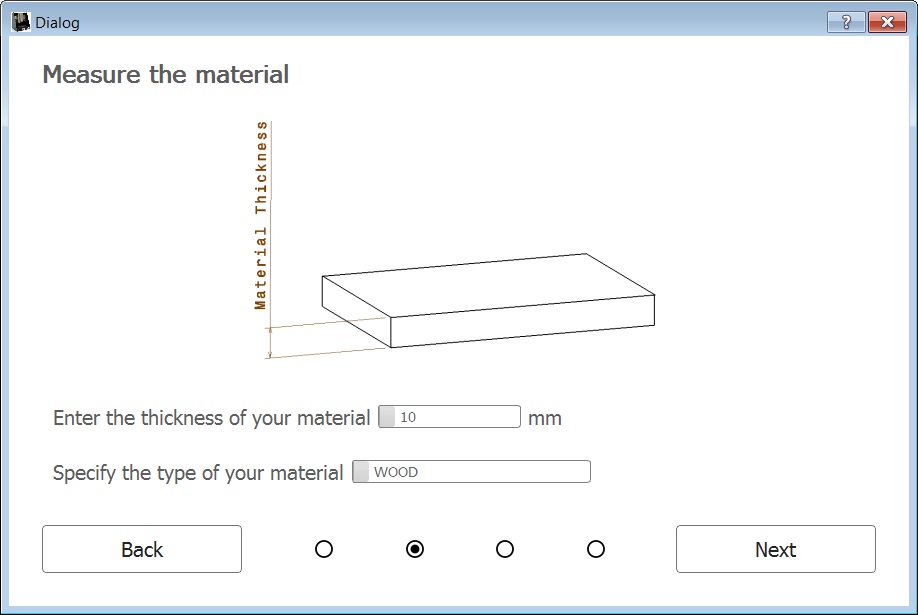Select the third step radio button
The image size is (918, 615).
point(505,549)
